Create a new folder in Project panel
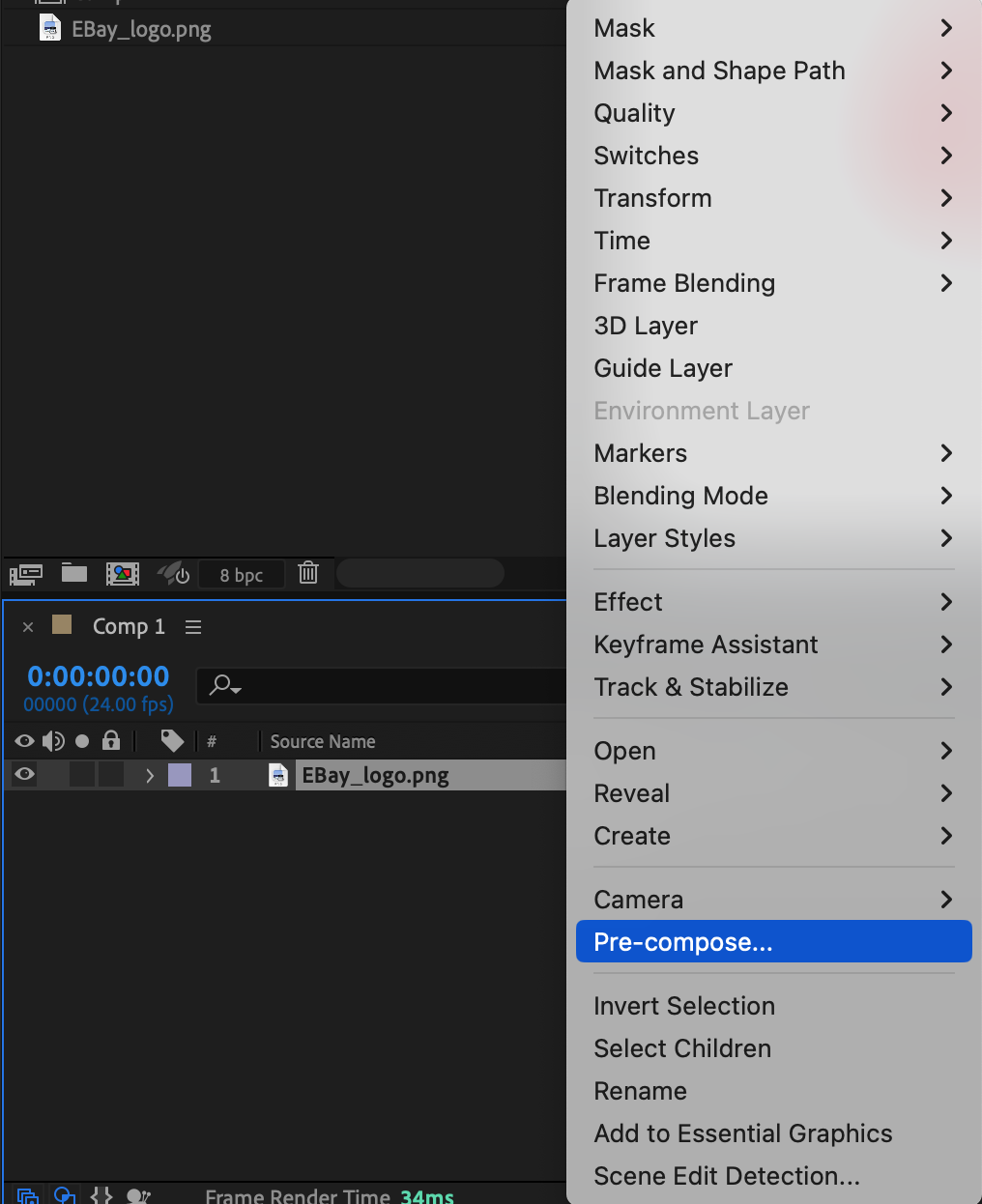Viewport: 982px width, 1204px height. tap(74, 573)
